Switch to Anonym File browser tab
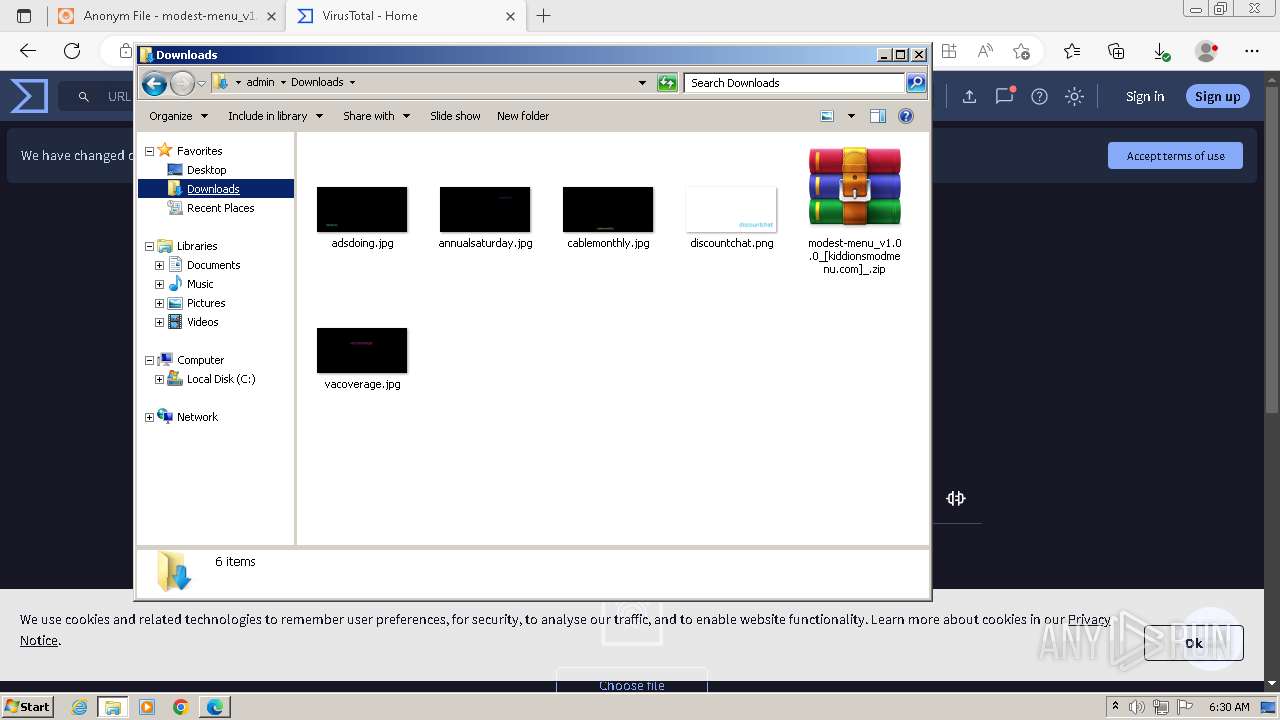The image size is (1280, 720). [x=165, y=16]
